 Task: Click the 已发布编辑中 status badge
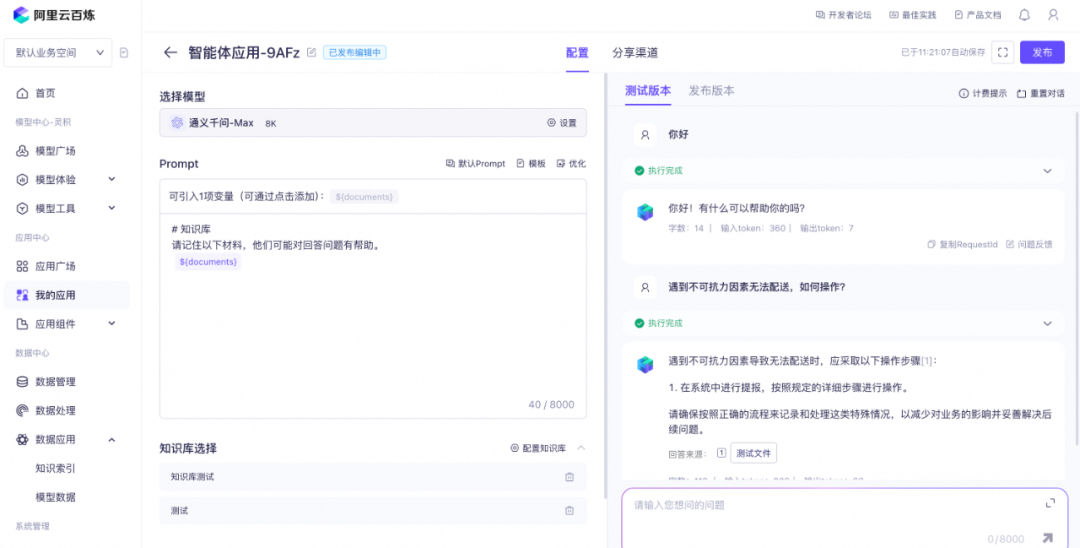tap(355, 52)
